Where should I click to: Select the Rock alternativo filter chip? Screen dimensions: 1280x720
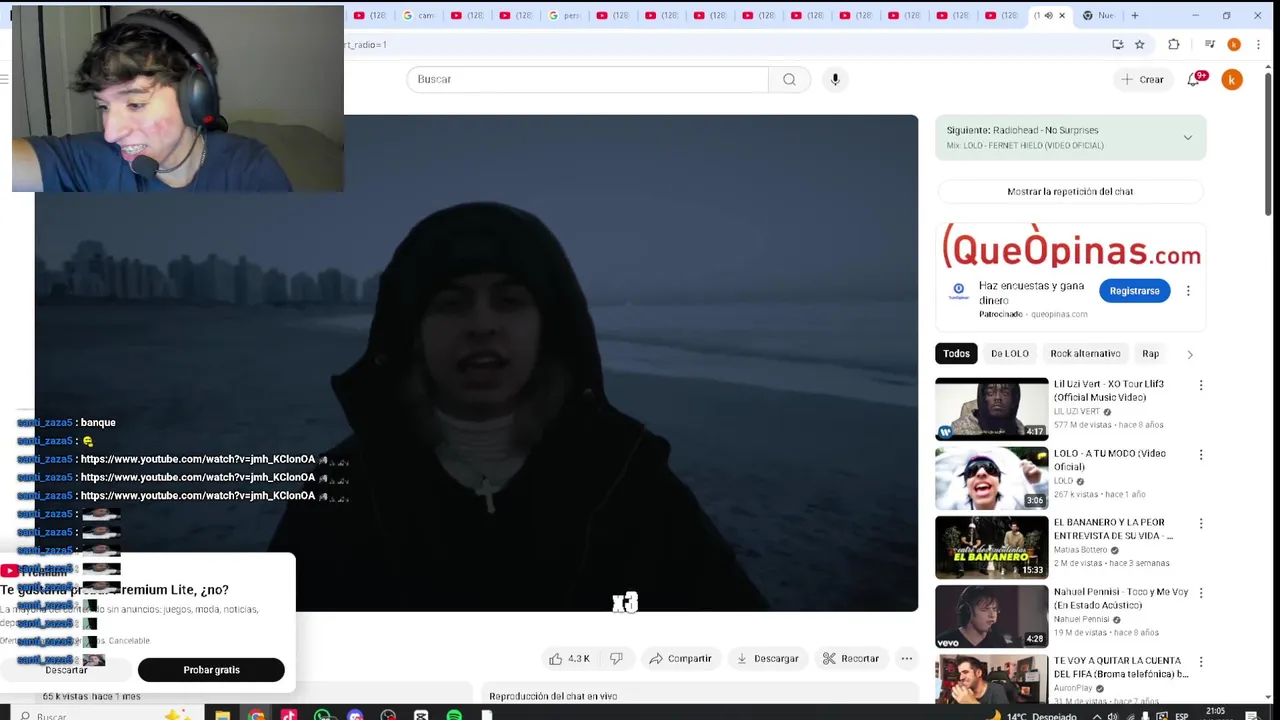coord(1085,353)
